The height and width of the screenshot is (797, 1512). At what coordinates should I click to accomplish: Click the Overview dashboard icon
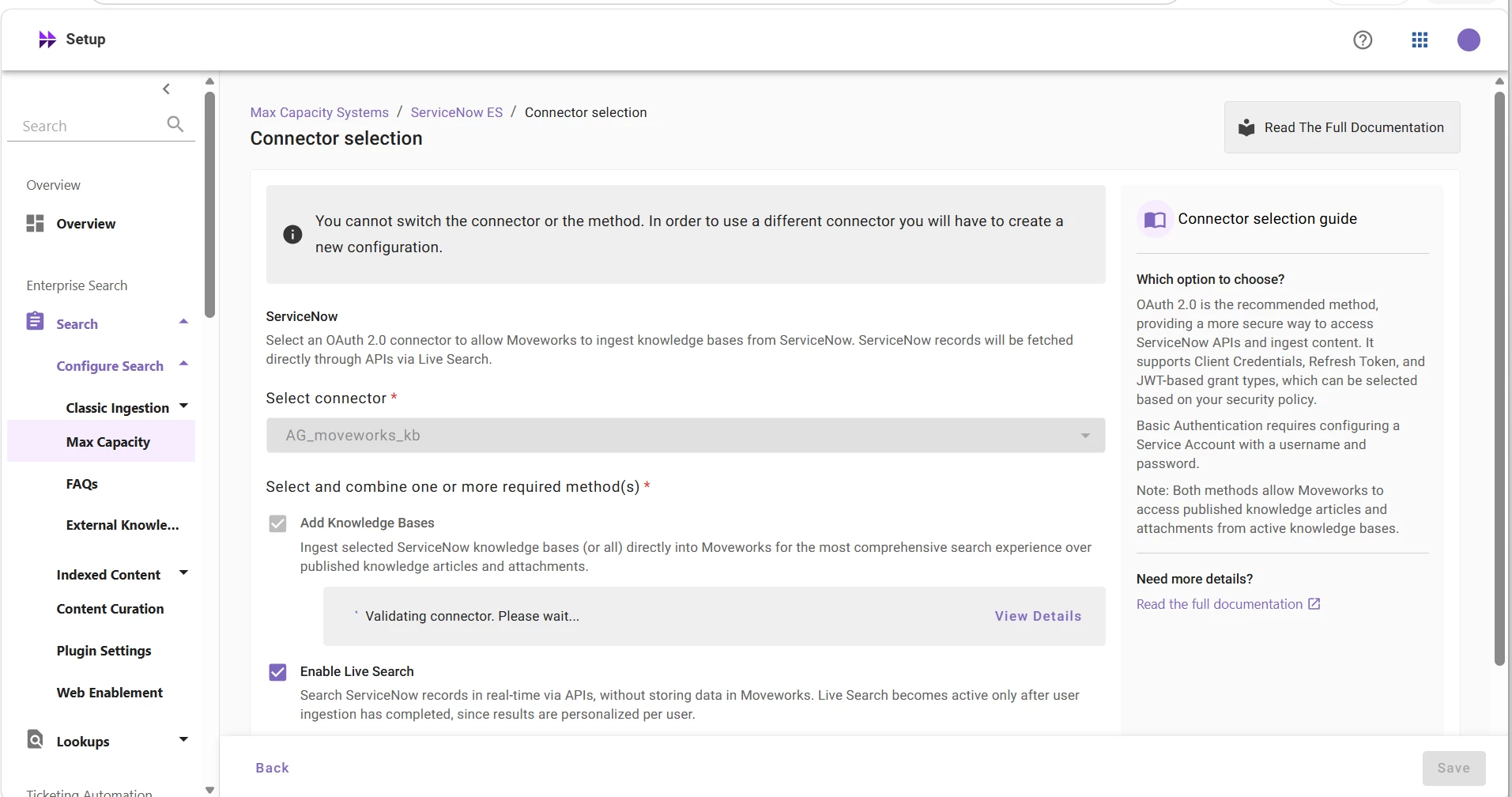(35, 223)
